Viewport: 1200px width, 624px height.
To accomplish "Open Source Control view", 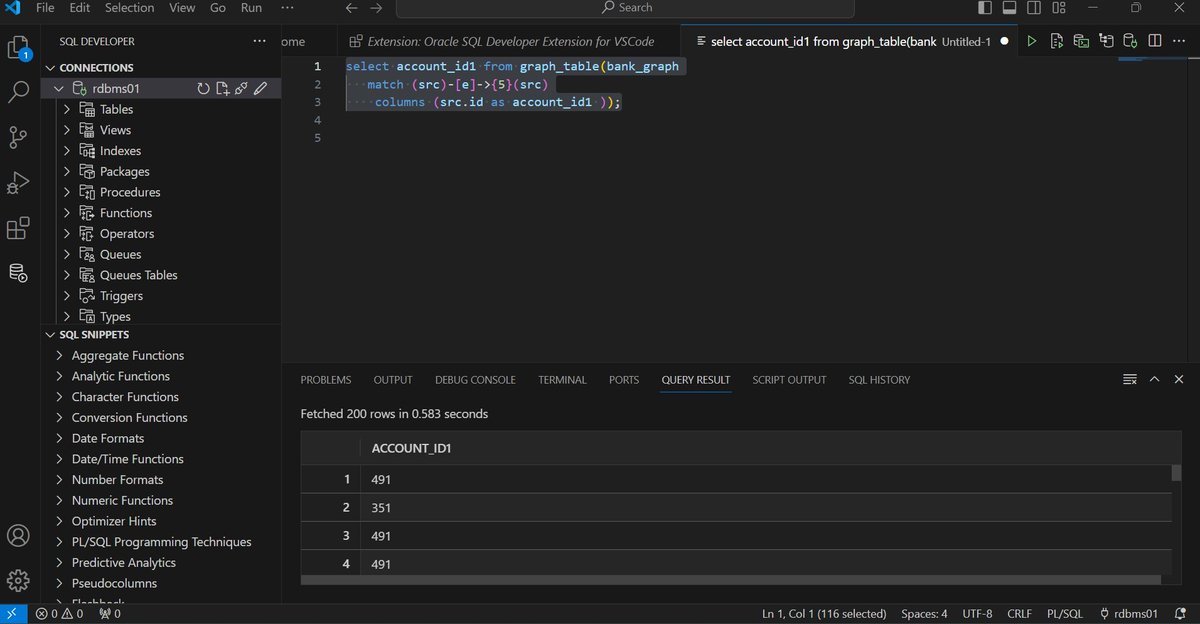I will 18,137.
